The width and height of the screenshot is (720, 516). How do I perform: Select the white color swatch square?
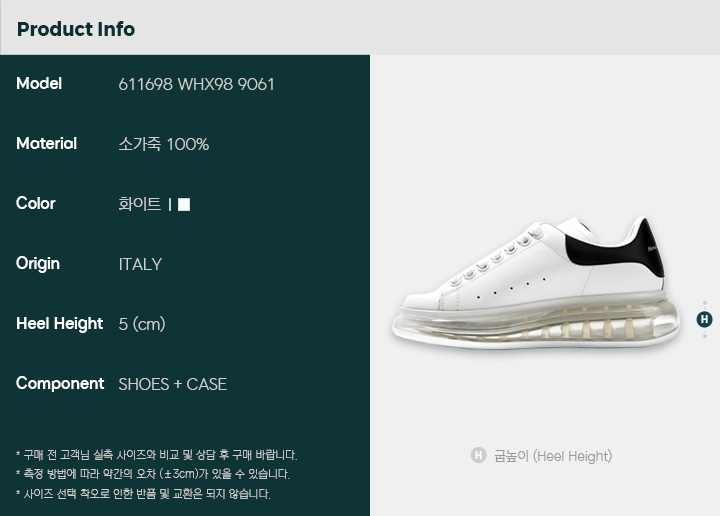[x=184, y=204]
